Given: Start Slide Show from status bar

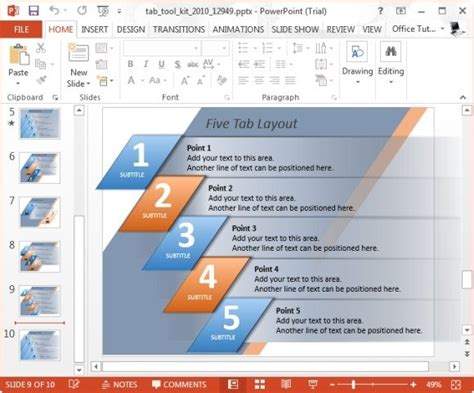Looking at the screenshot, I should (x=312, y=384).
